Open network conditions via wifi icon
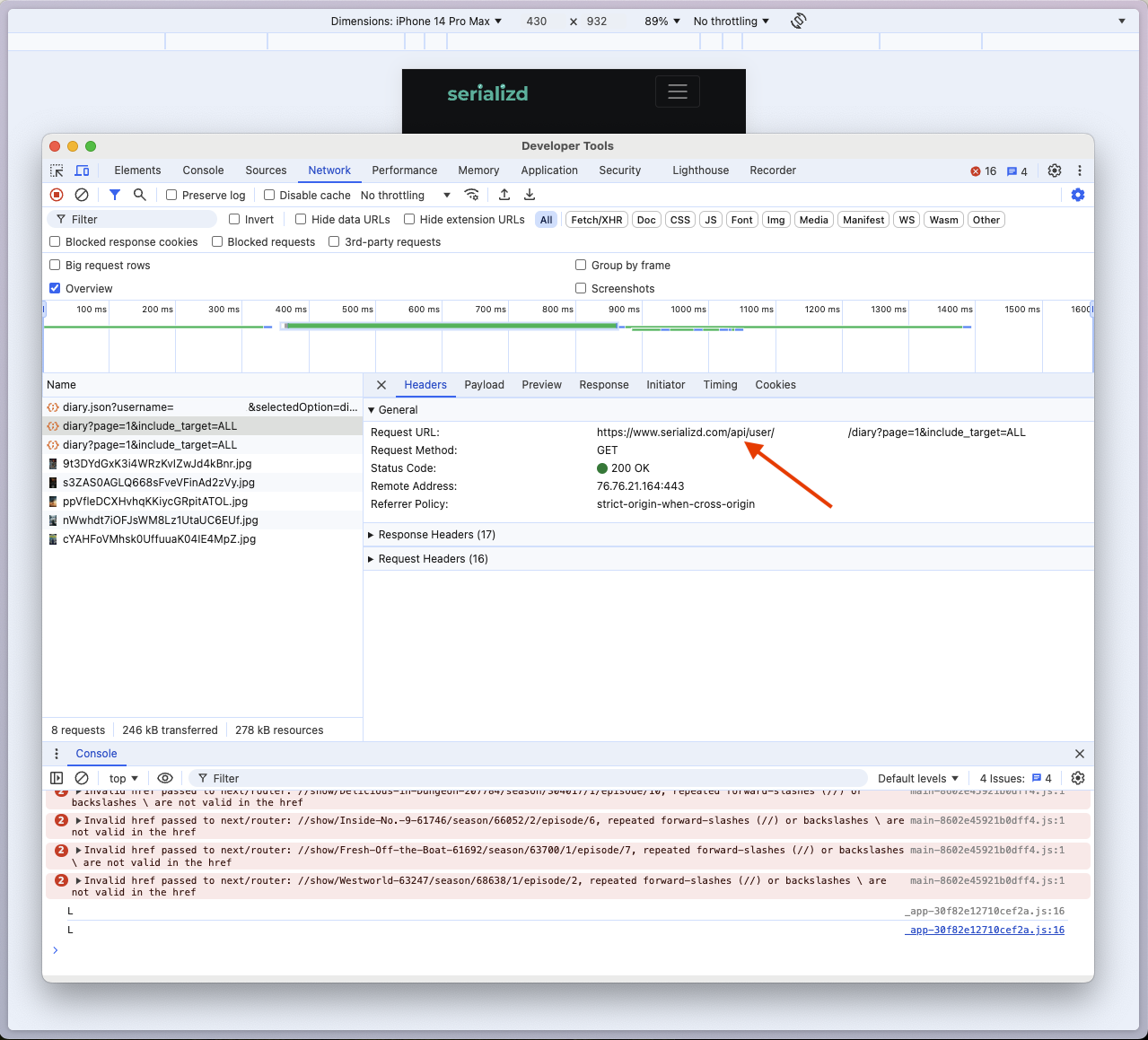The width and height of the screenshot is (1148, 1040). [472, 194]
